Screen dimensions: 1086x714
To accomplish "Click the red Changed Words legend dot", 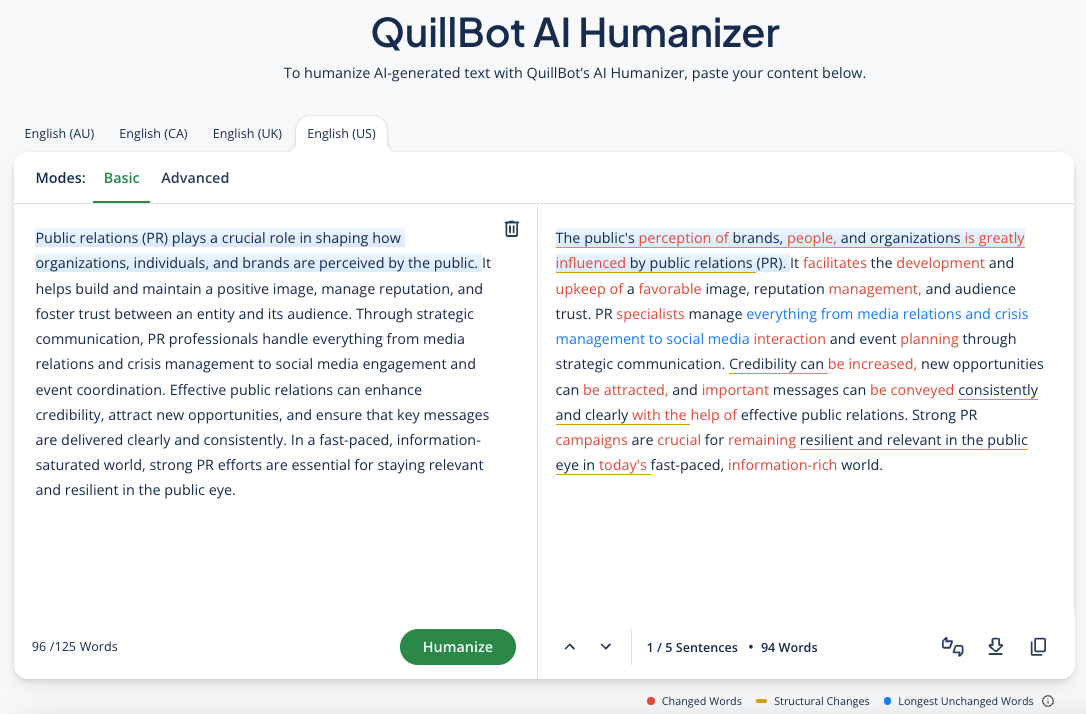I will point(650,701).
